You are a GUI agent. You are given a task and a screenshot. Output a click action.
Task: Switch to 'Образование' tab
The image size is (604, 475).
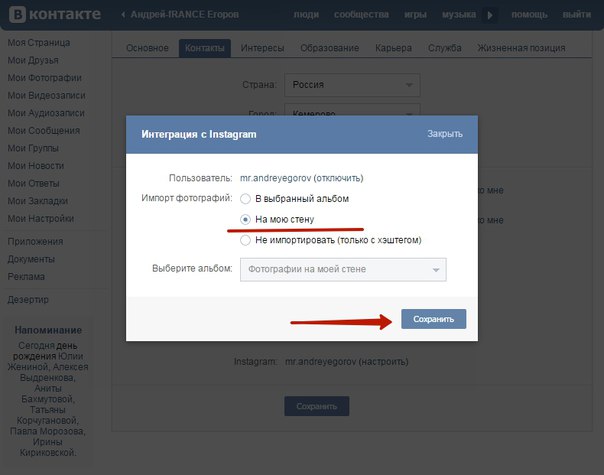coord(329,48)
